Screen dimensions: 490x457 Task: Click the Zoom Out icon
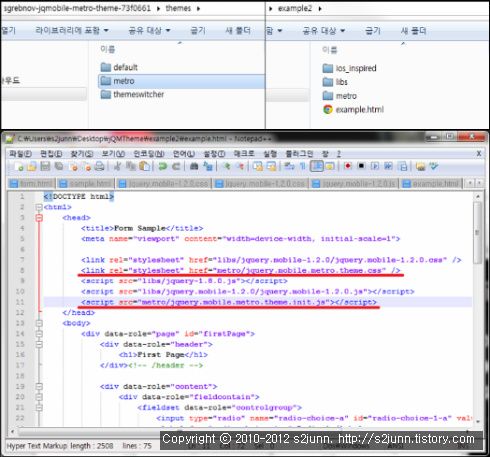[x=240, y=166]
